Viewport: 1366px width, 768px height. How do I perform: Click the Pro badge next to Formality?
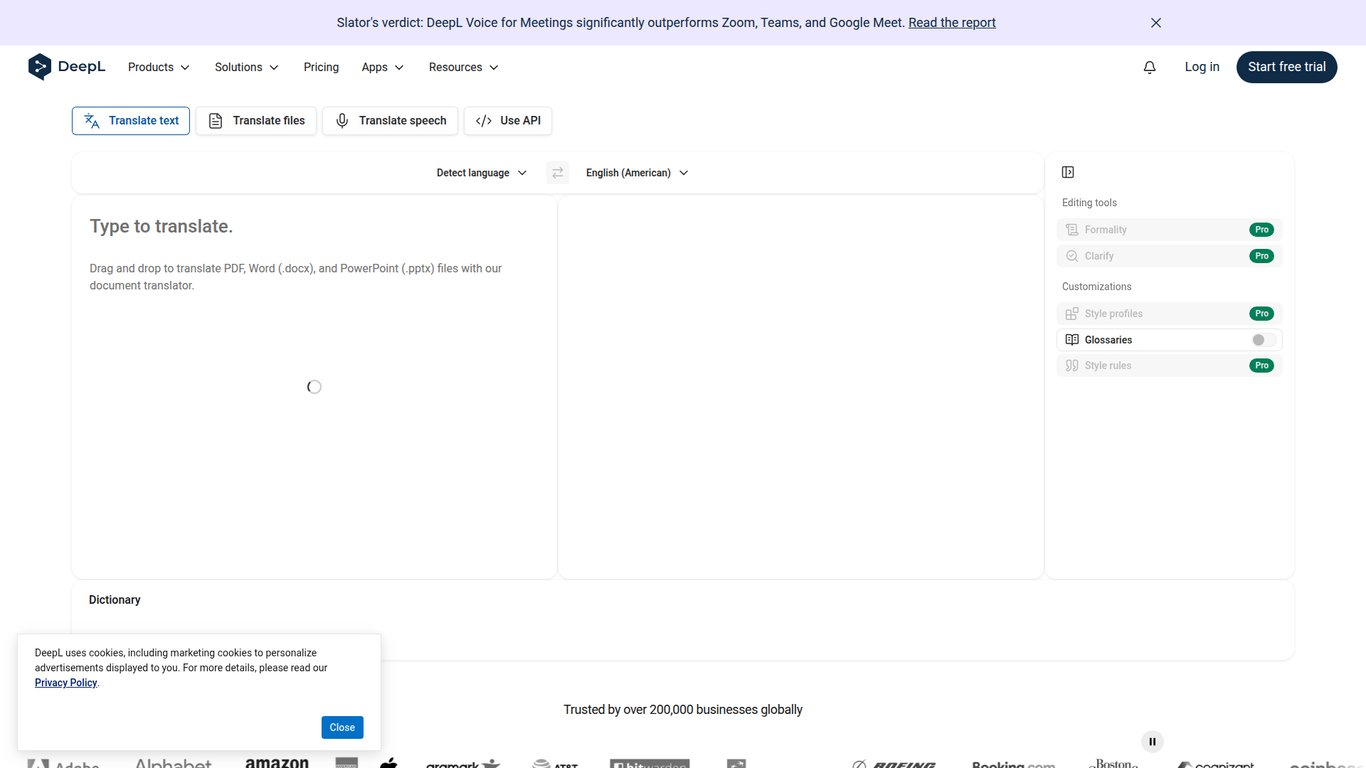pyautogui.click(x=1262, y=230)
